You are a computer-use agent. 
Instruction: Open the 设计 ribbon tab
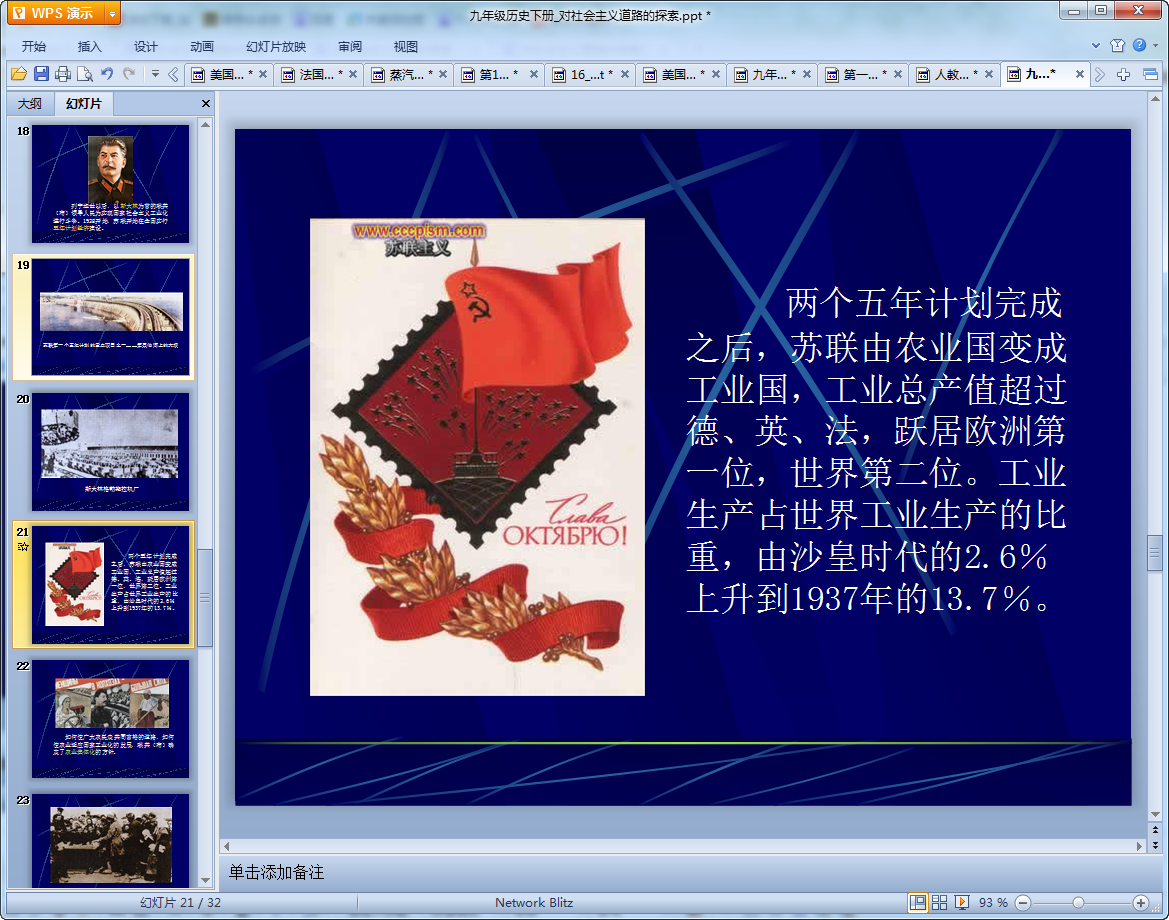coord(145,46)
